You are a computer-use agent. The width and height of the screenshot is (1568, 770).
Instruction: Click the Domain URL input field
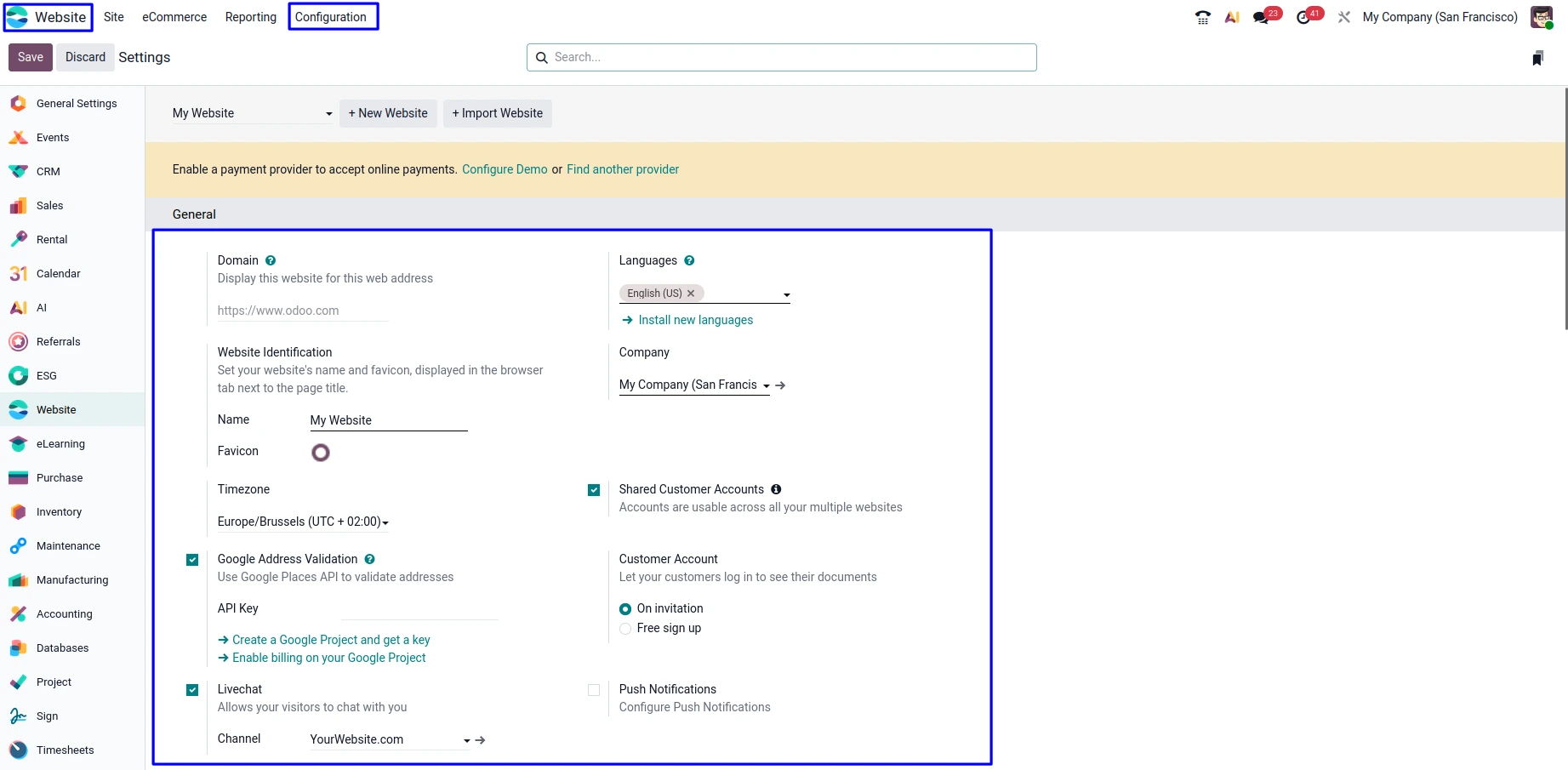pos(303,311)
